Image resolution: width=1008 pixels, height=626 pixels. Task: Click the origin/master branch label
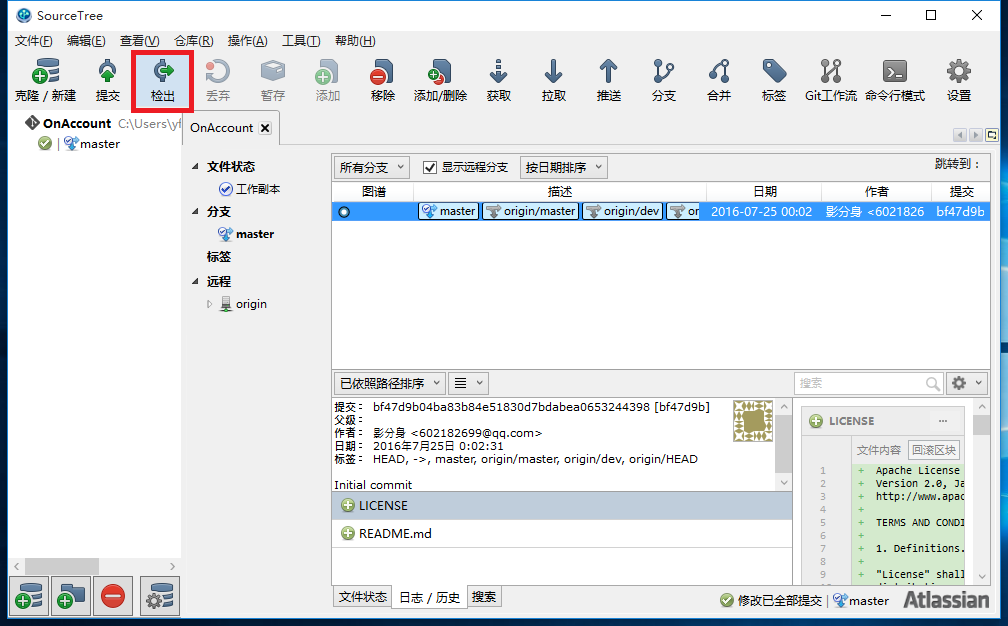tap(530, 211)
